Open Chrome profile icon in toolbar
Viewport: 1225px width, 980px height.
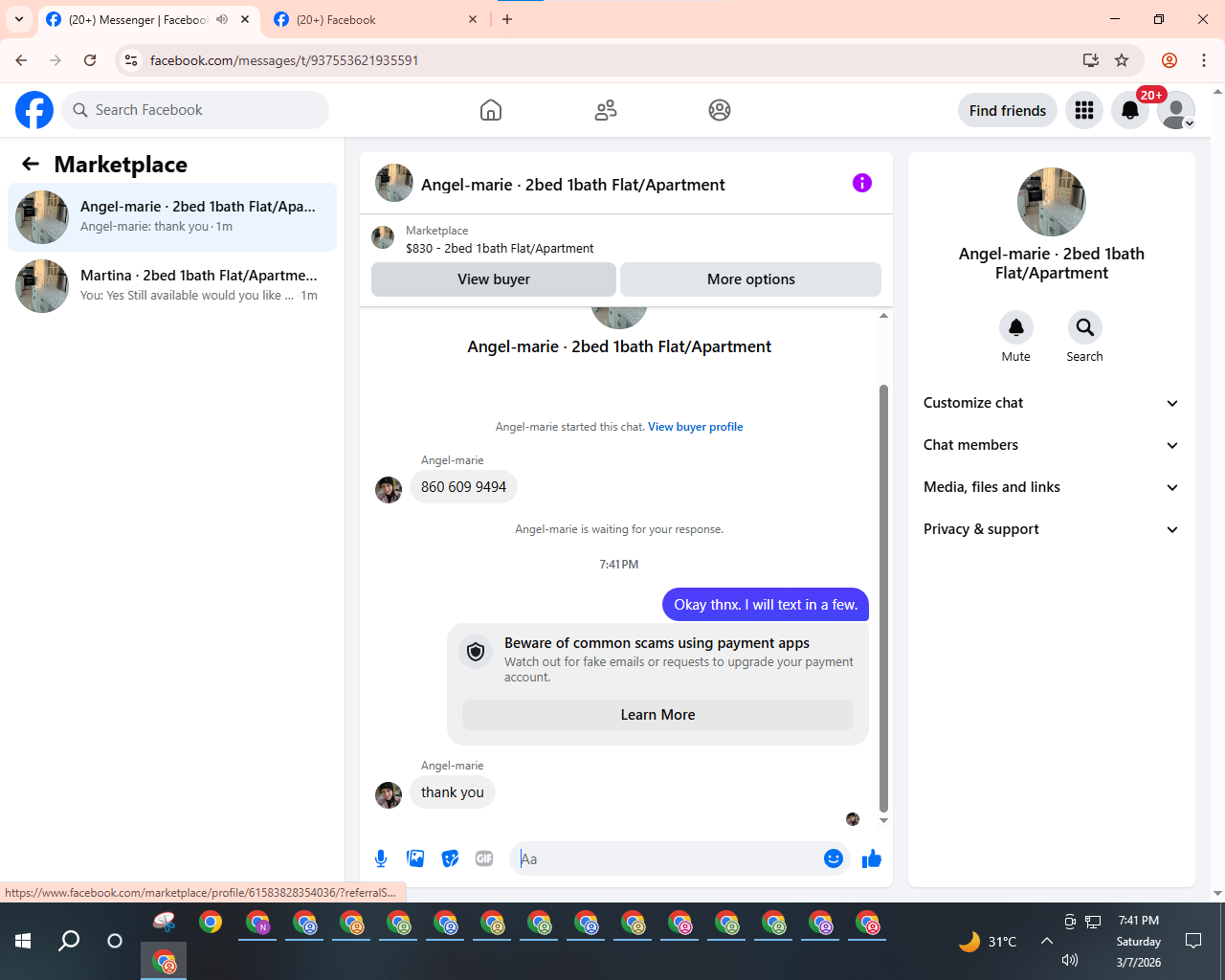(x=1169, y=60)
